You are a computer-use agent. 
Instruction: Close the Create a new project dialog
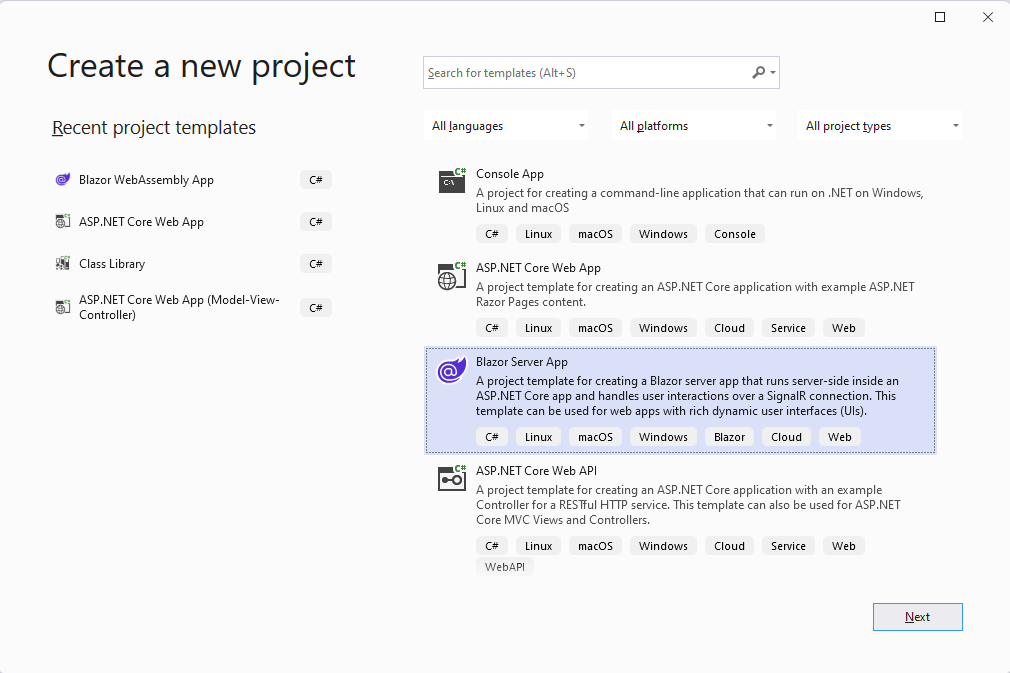coord(987,17)
